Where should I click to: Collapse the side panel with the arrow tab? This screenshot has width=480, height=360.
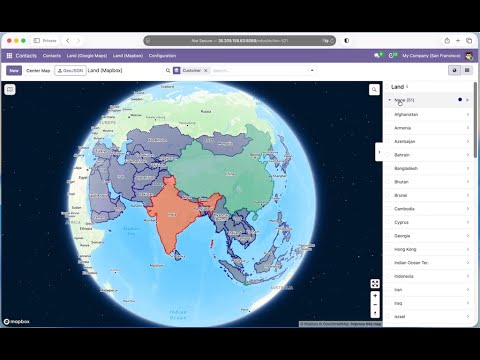pyautogui.click(x=379, y=152)
